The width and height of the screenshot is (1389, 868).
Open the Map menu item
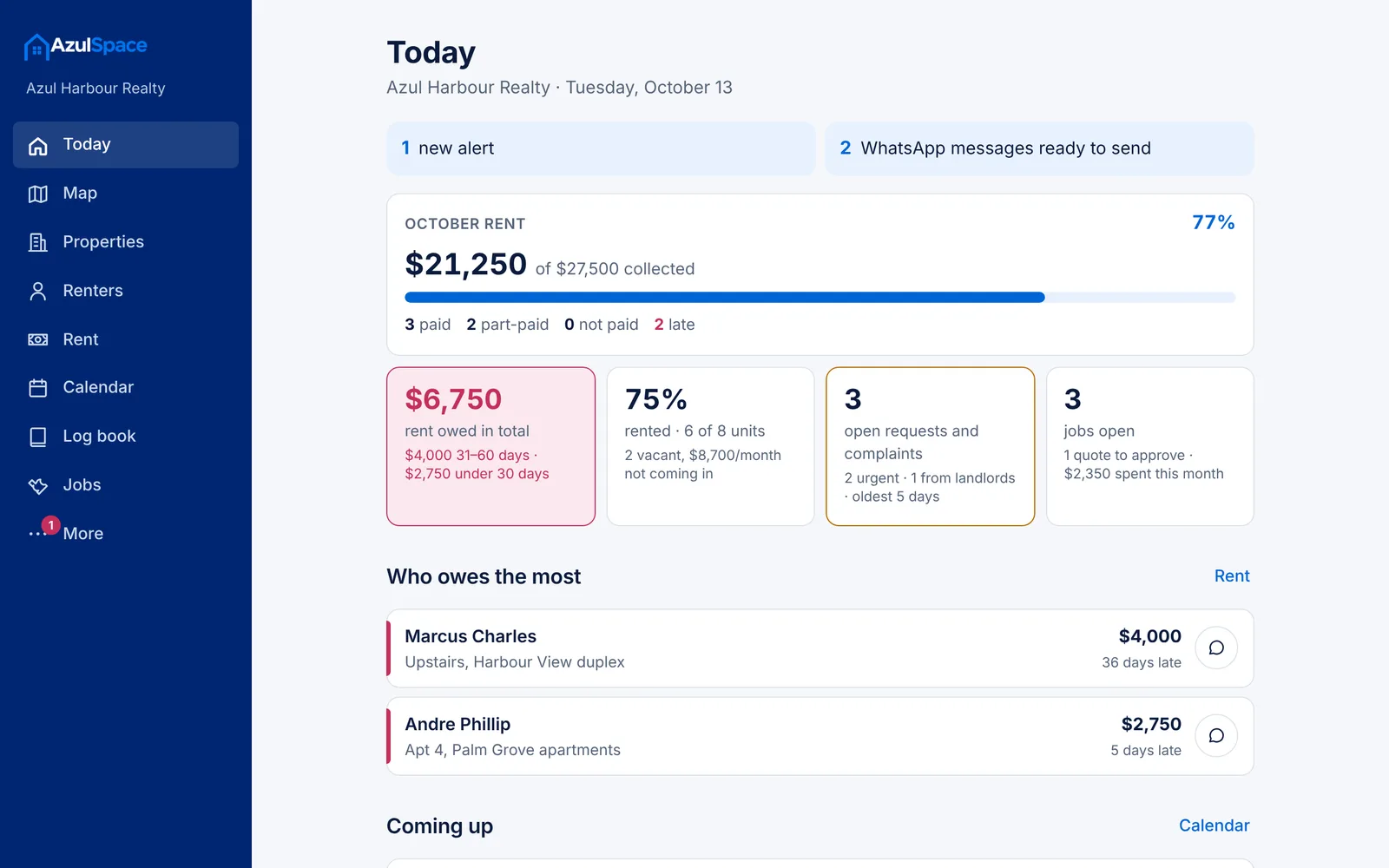click(x=126, y=194)
